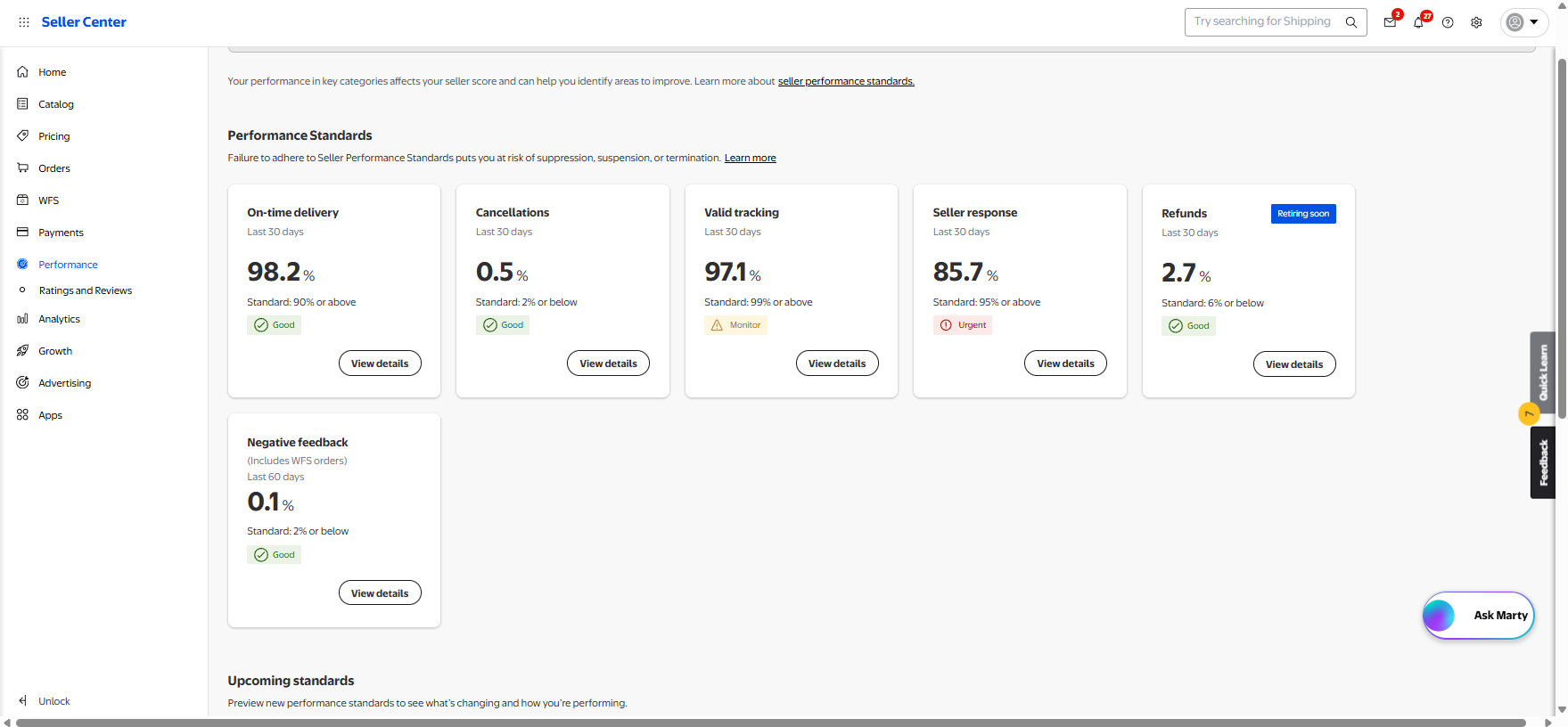View details for Negative feedback
Viewport: 1568px width, 727px height.
click(380, 593)
